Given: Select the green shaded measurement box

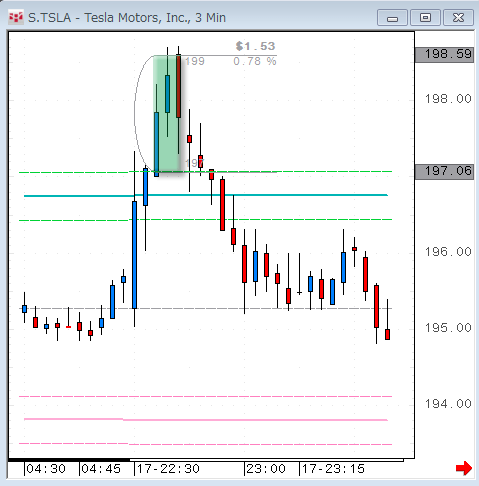Looking at the screenshot, I should click(x=168, y=113).
